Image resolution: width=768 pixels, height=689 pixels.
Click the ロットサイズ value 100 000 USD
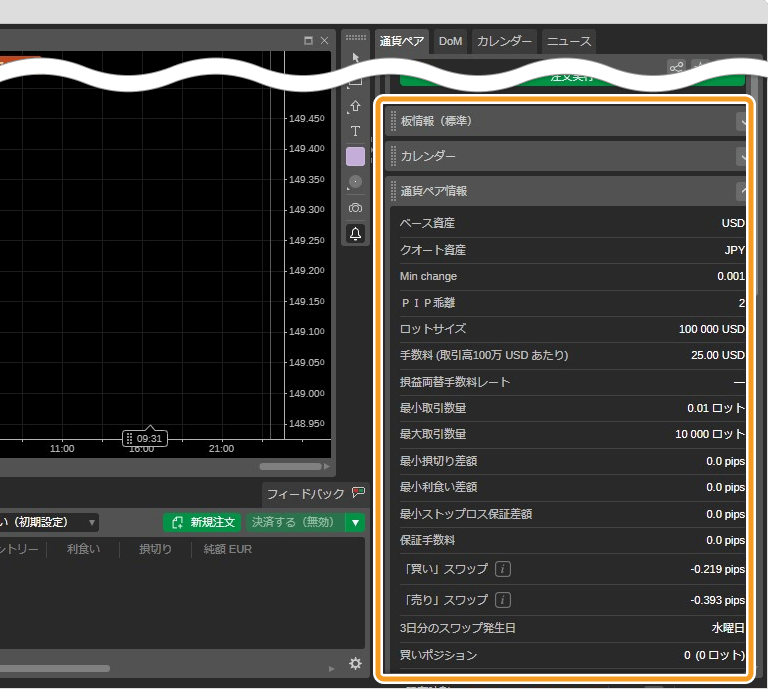pos(712,329)
